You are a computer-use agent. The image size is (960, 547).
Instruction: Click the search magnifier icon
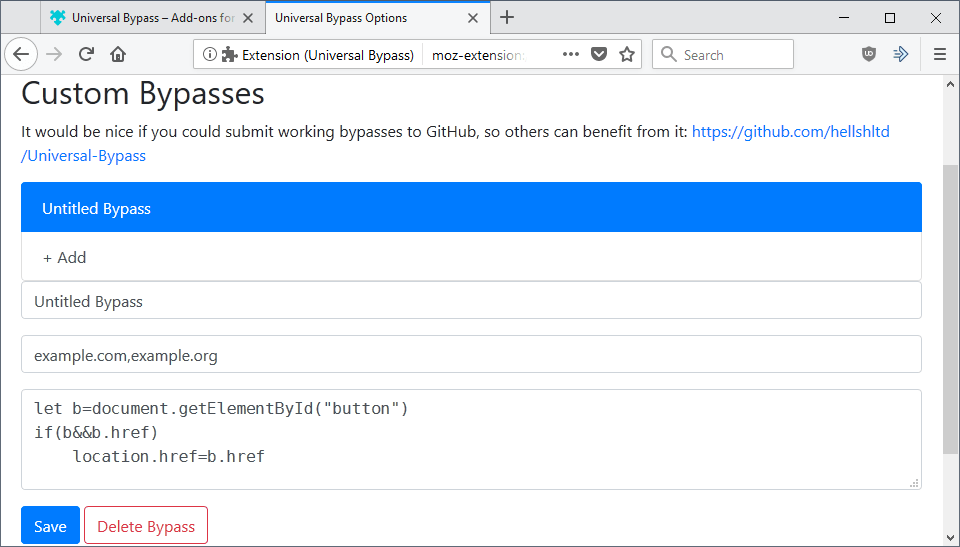tap(669, 55)
